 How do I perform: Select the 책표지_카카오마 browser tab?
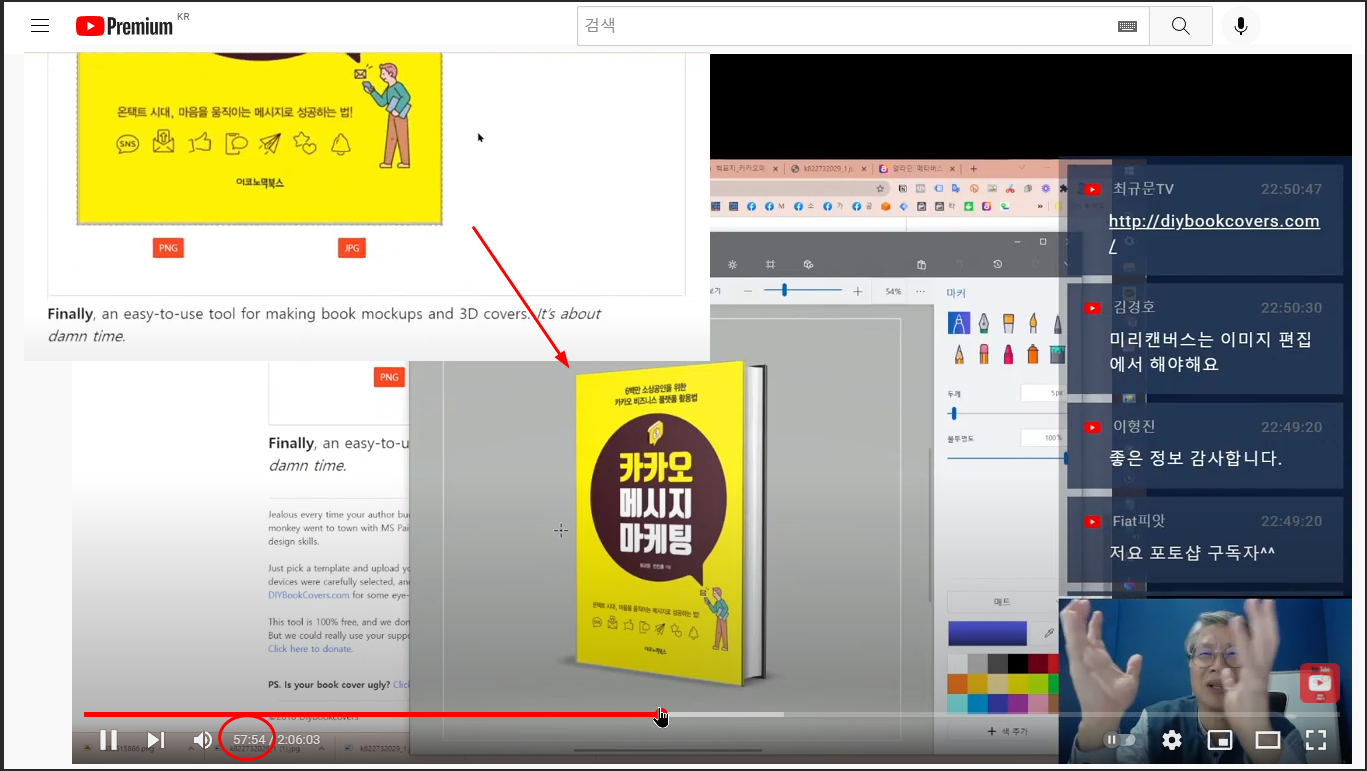740,169
